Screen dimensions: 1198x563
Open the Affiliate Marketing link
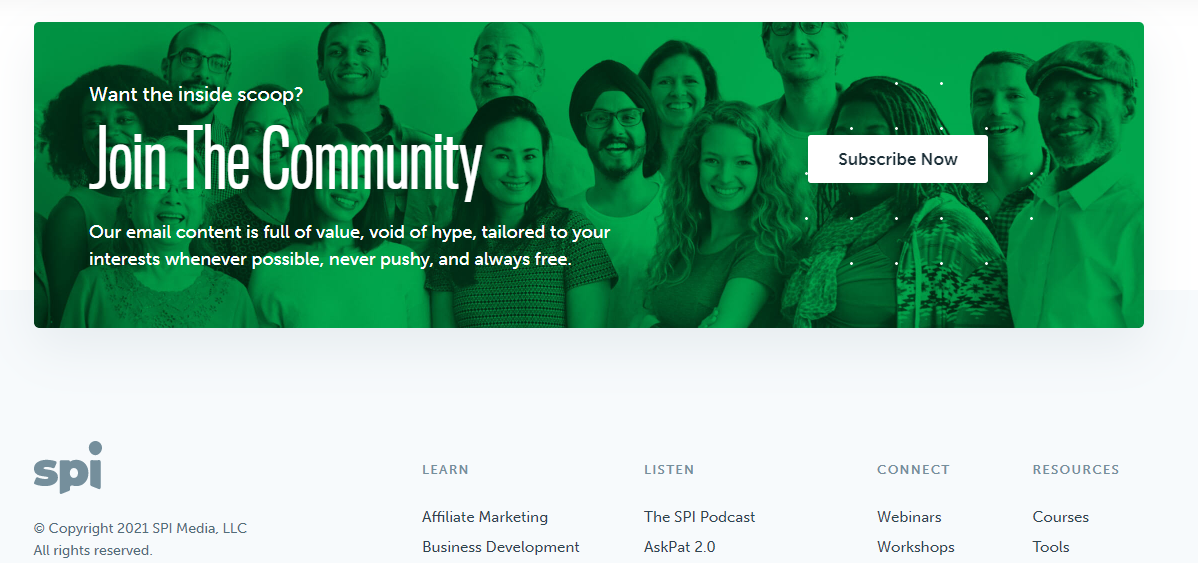[484, 517]
